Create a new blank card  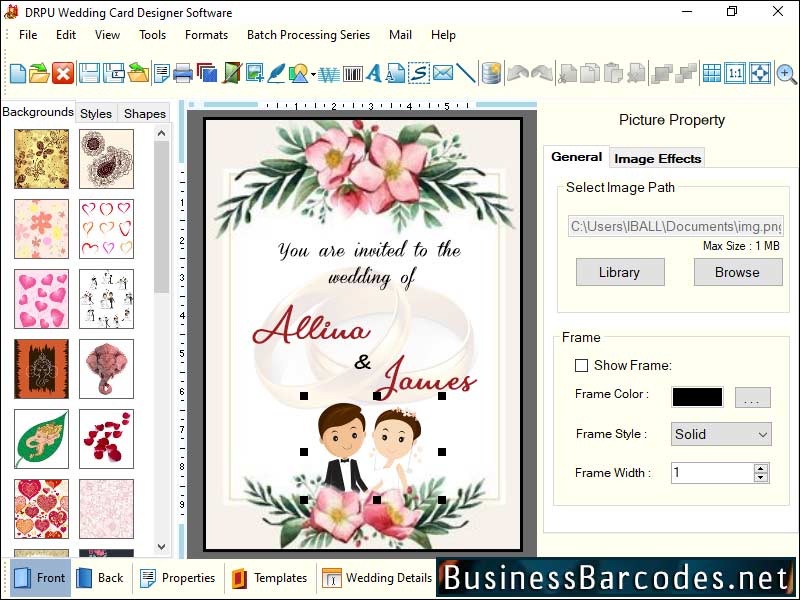(16, 73)
